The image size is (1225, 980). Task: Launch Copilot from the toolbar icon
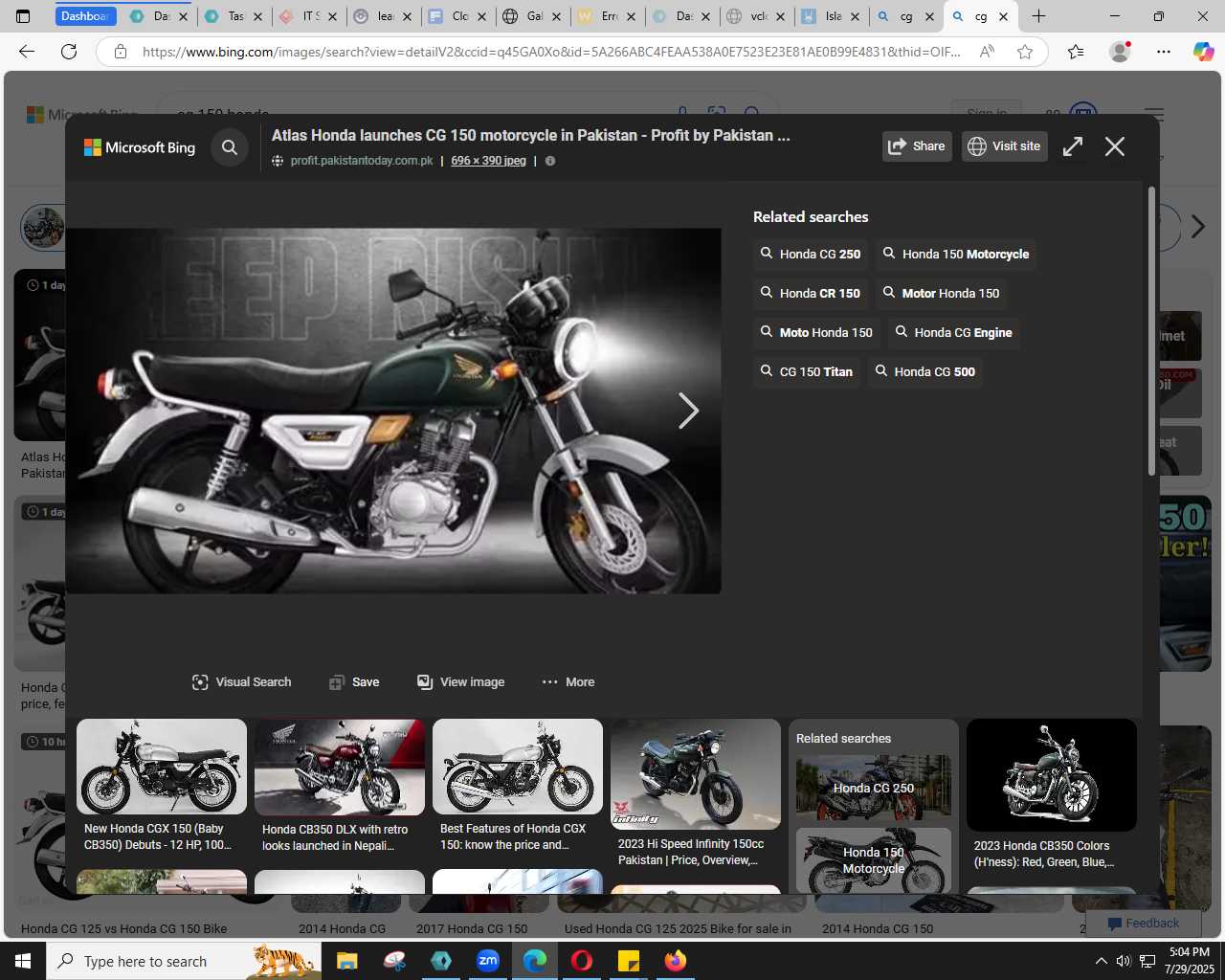[1204, 52]
